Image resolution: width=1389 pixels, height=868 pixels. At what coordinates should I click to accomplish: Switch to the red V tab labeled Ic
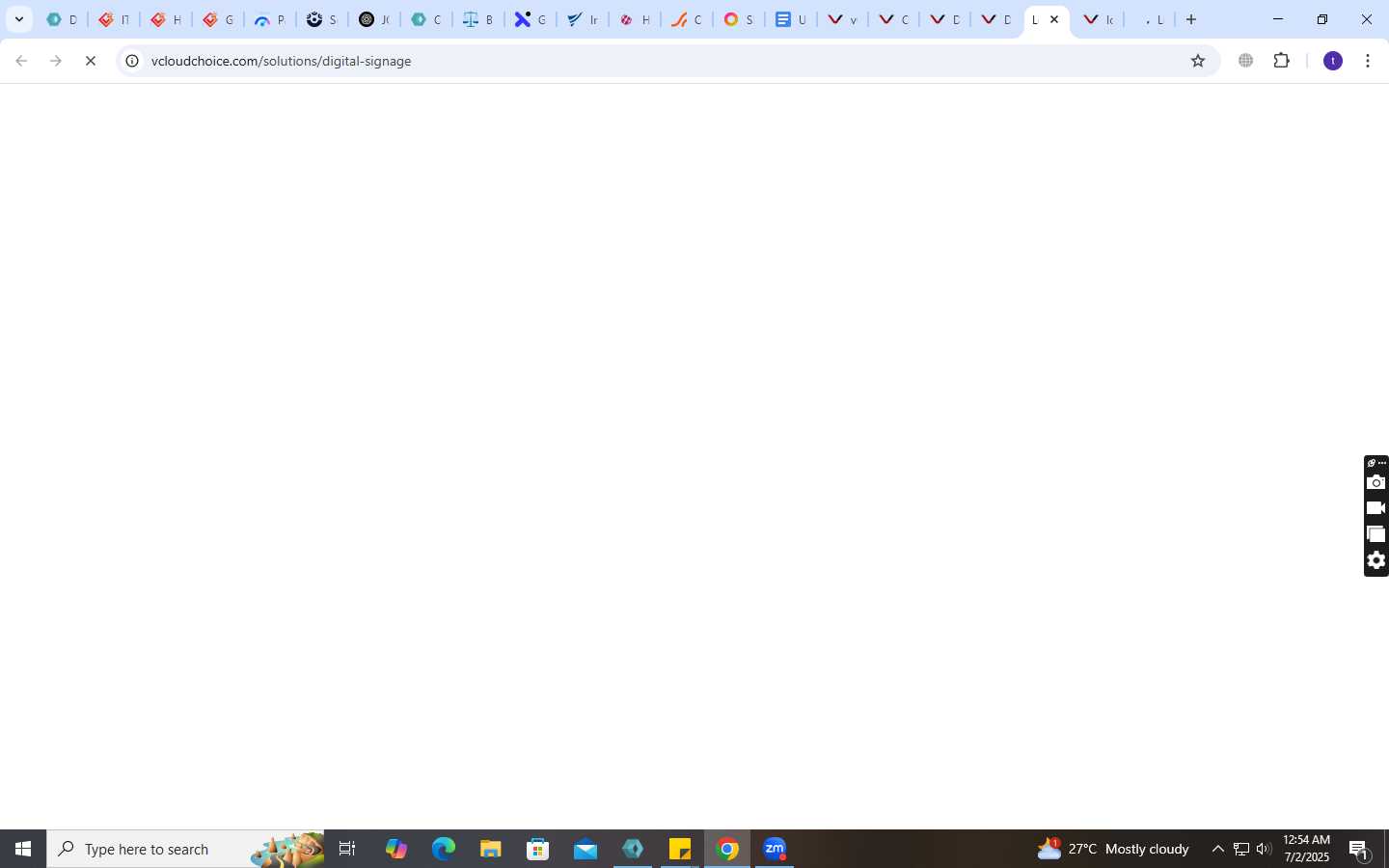(1099, 19)
